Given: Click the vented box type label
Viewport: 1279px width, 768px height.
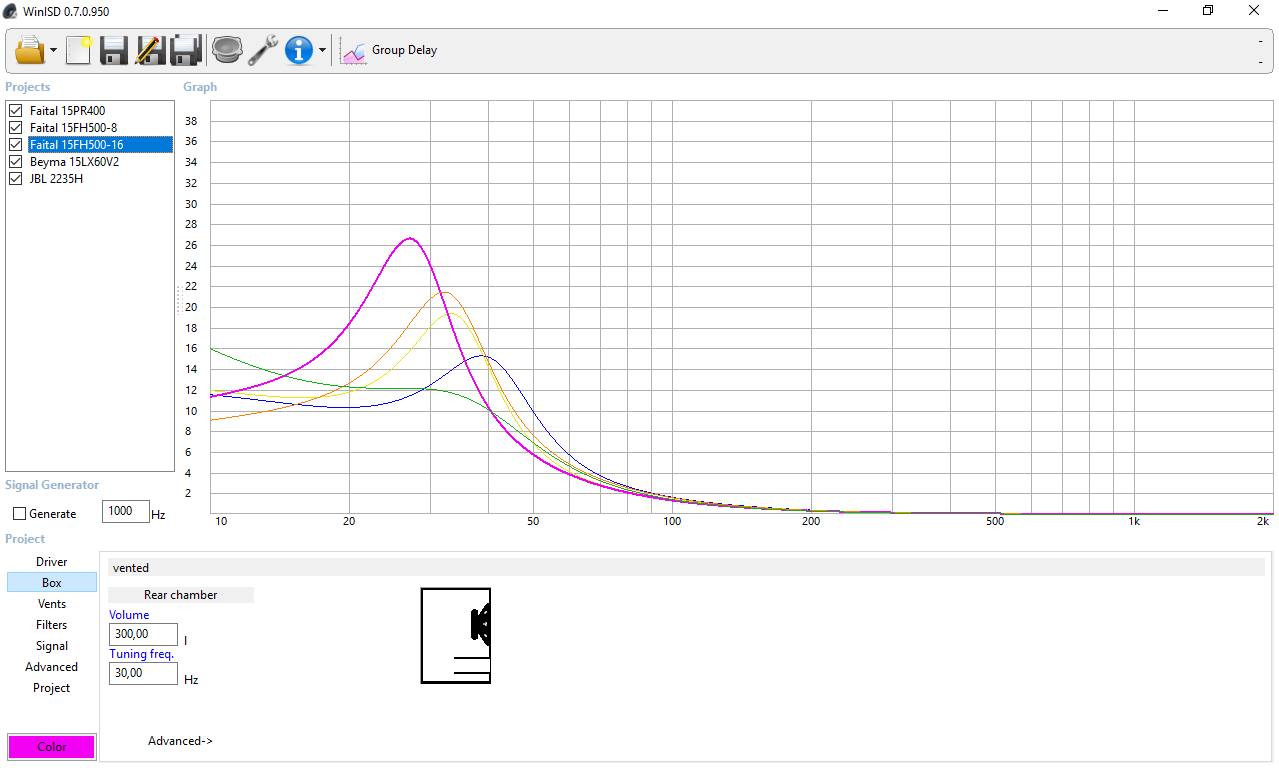Looking at the screenshot, I should [131, 568].
